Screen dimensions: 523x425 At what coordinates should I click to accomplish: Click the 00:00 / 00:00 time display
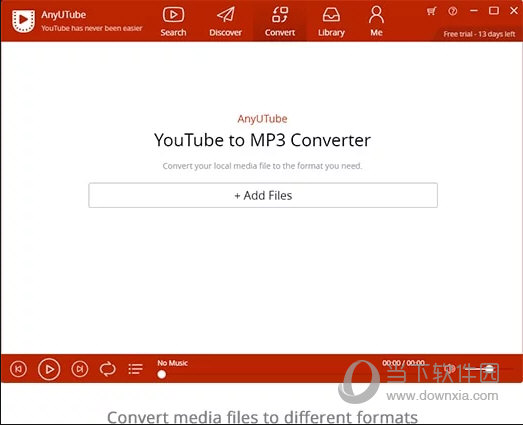coord(403,363)
